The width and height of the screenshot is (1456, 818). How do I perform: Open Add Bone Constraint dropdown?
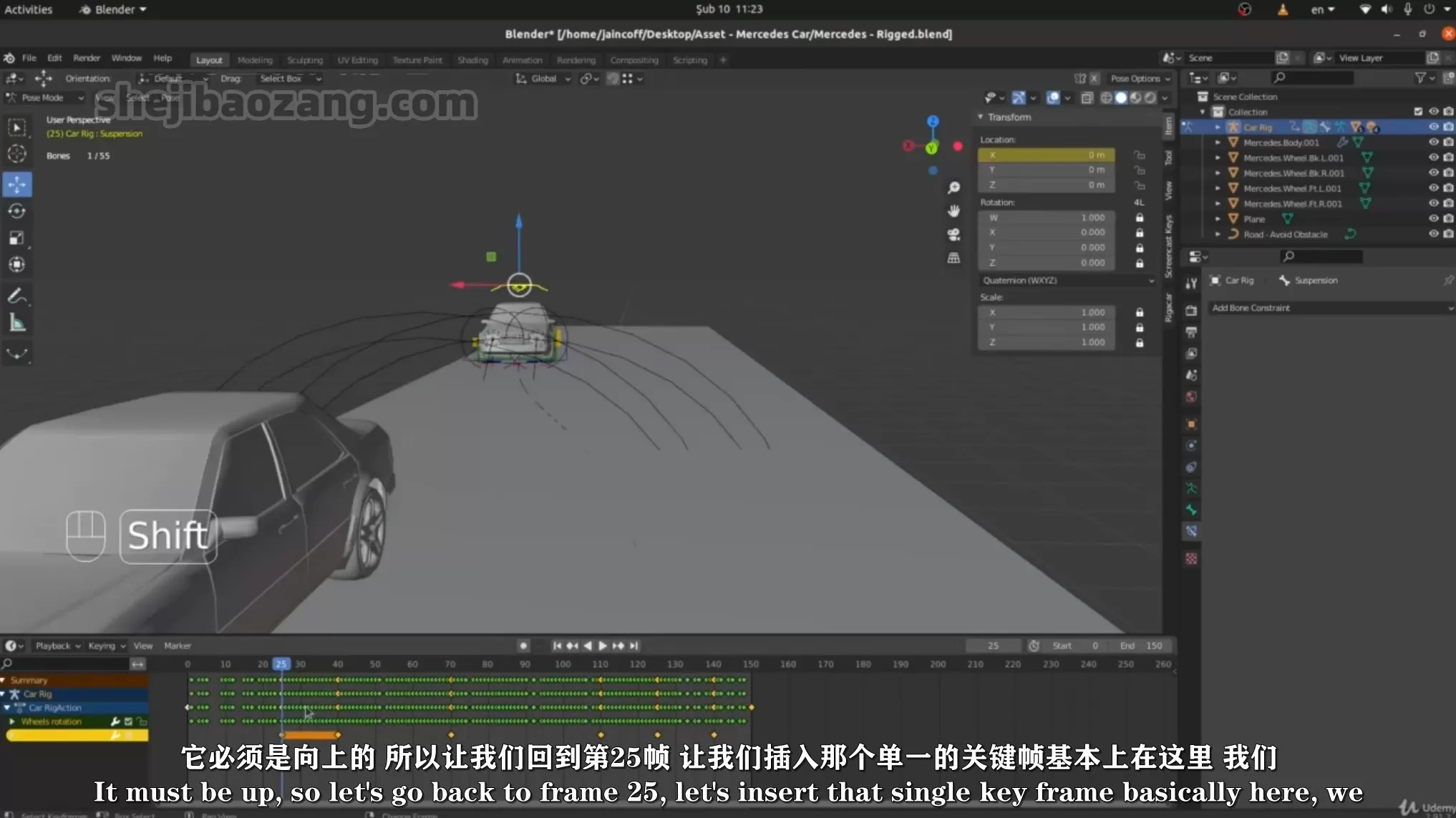click(x=1330, y=308)
